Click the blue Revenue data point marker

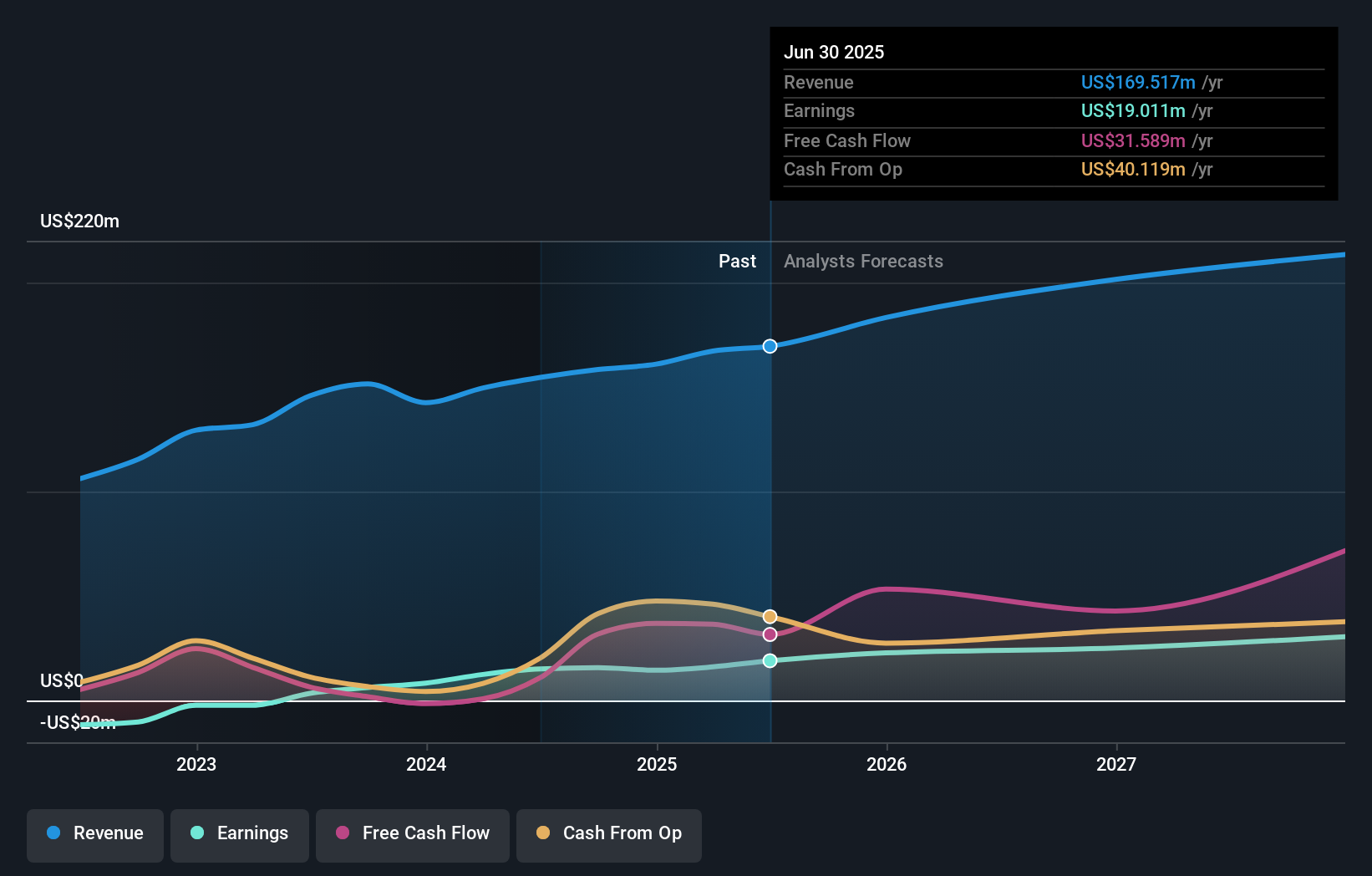[x=770, y=346]
